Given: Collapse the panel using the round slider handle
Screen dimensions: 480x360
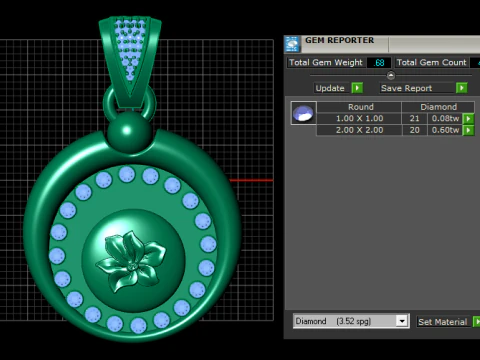Looking at the screenshot, I should click(x=391, y=76).
